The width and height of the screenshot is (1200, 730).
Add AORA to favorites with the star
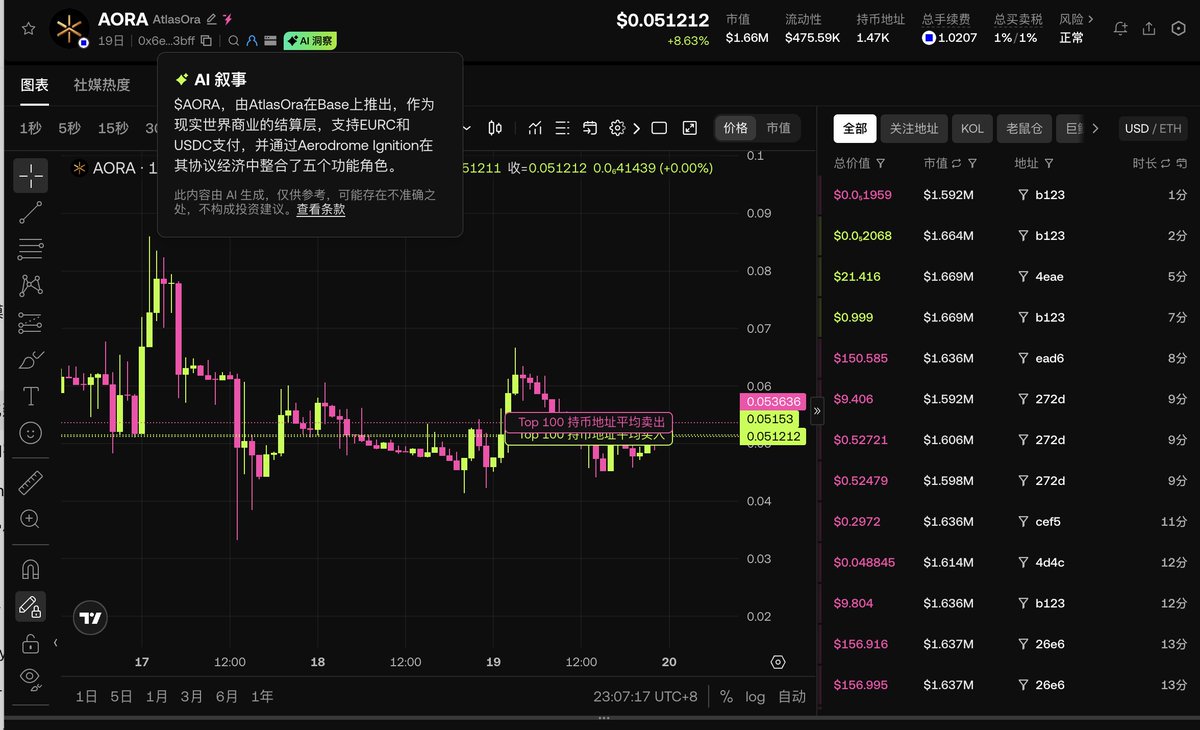[28, 29]
